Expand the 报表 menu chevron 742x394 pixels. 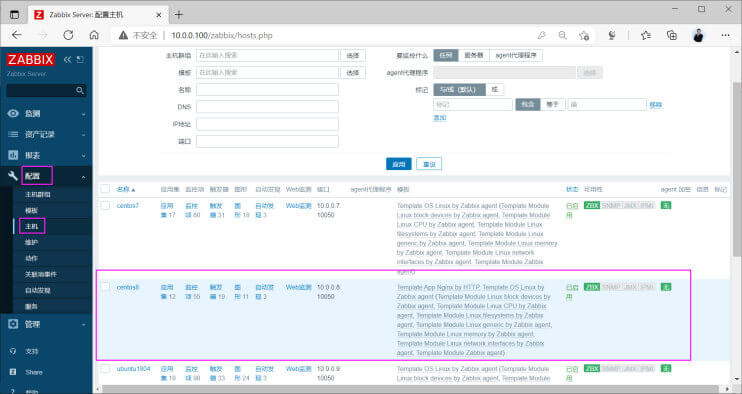coord(84,156)
